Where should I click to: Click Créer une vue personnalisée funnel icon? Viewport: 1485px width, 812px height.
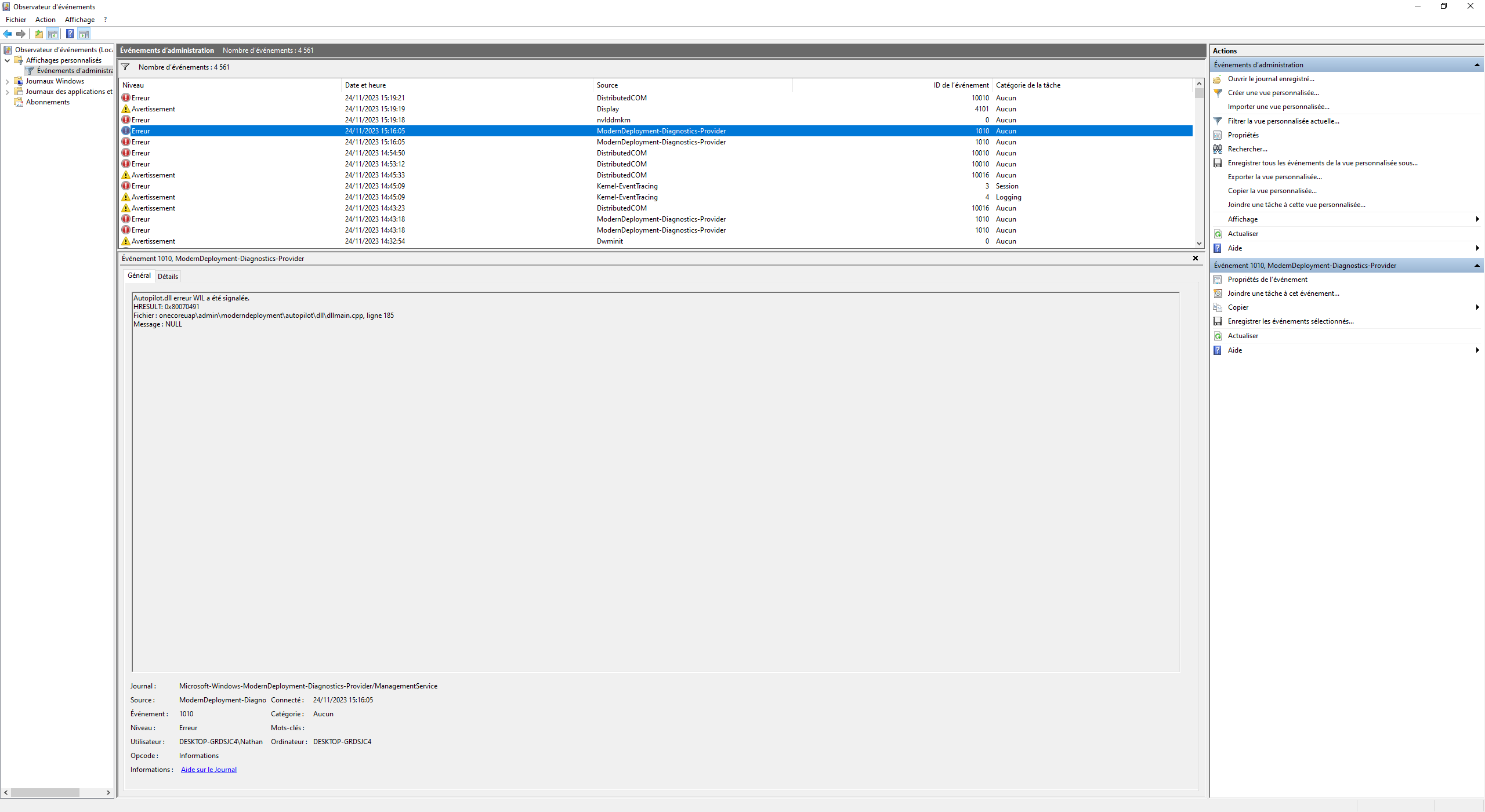coord(1218,93)
